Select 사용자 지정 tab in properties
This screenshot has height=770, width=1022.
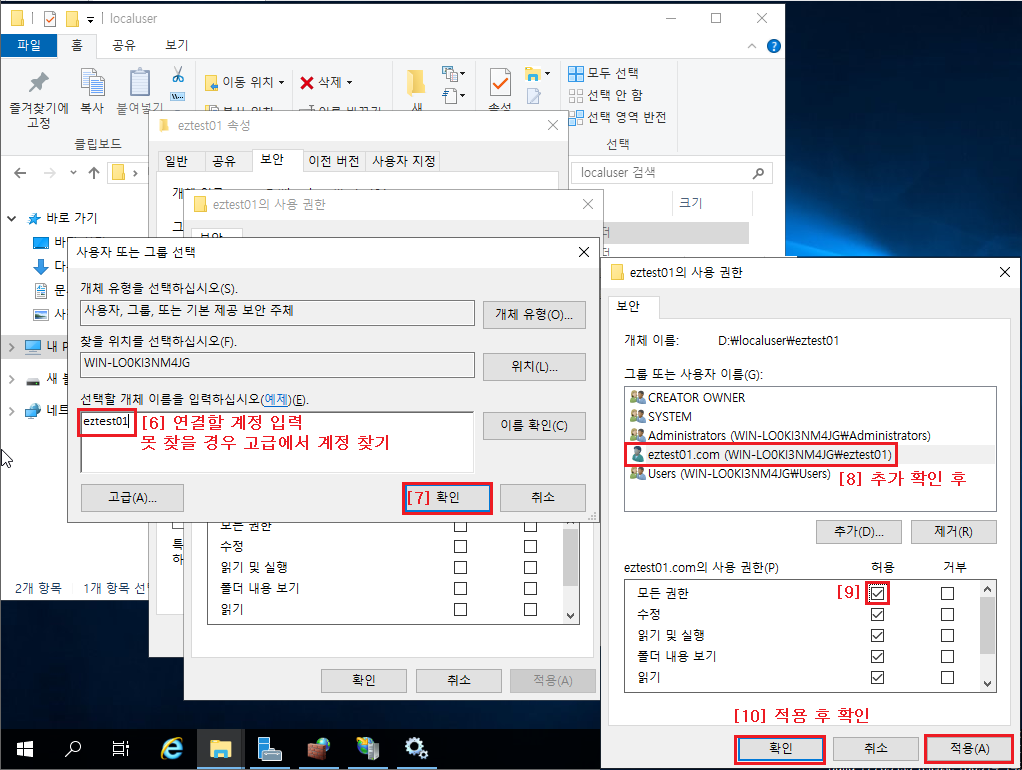[x=403, y=161]
